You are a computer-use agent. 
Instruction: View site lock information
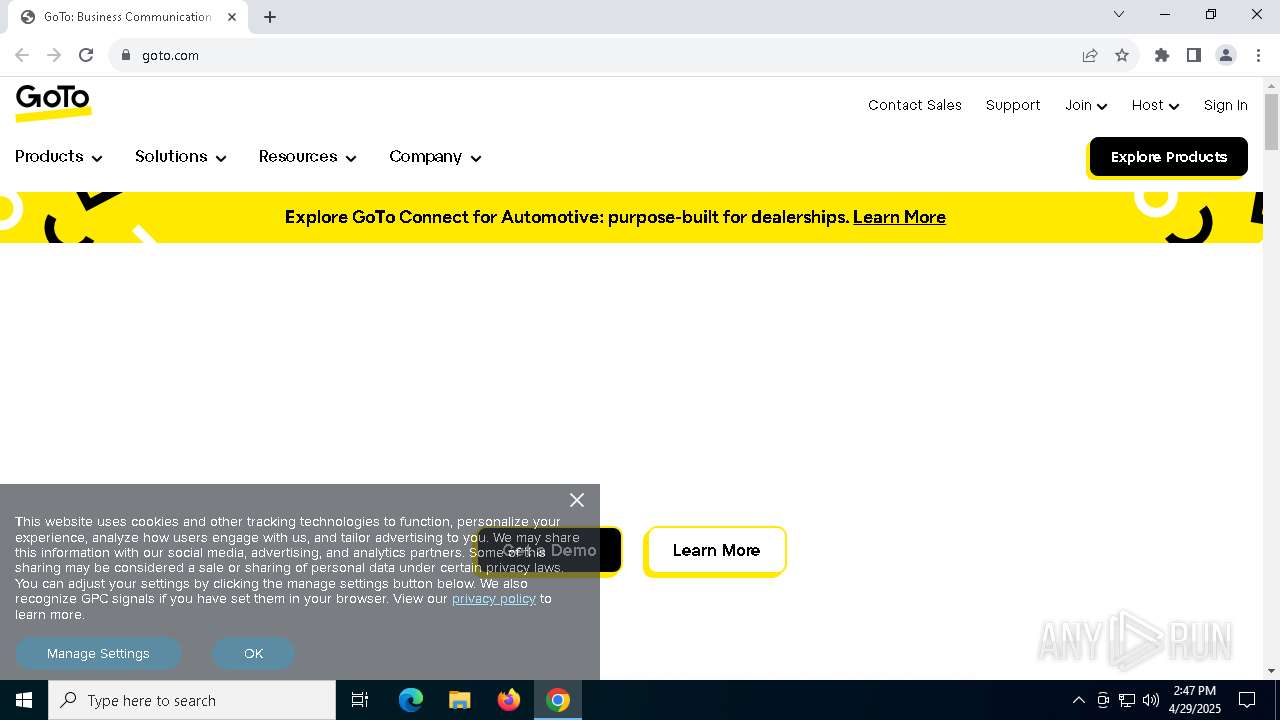coord(126,55)
